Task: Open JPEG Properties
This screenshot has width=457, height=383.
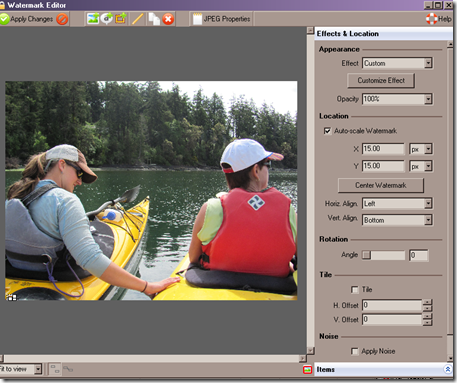Action: click(222, 19)
